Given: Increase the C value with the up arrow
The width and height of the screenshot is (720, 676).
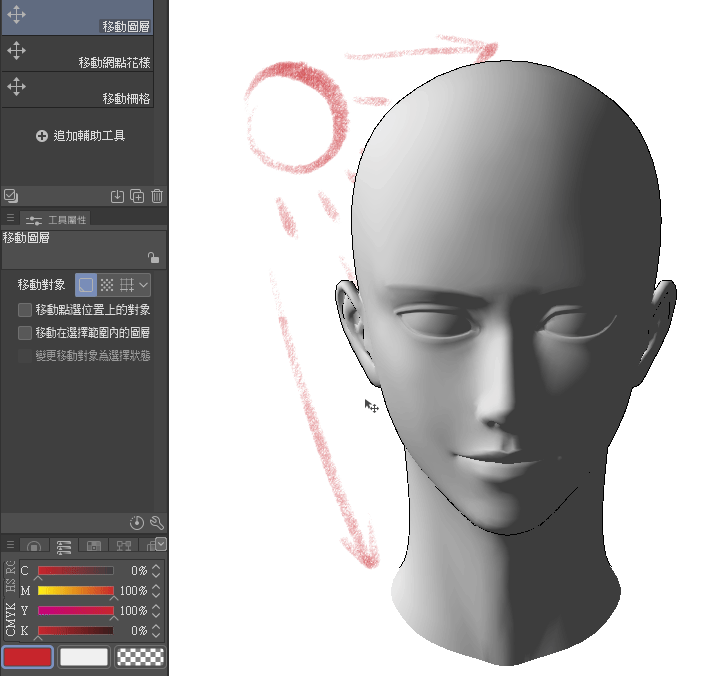Looking at the screenshot, I should [156, 567].
